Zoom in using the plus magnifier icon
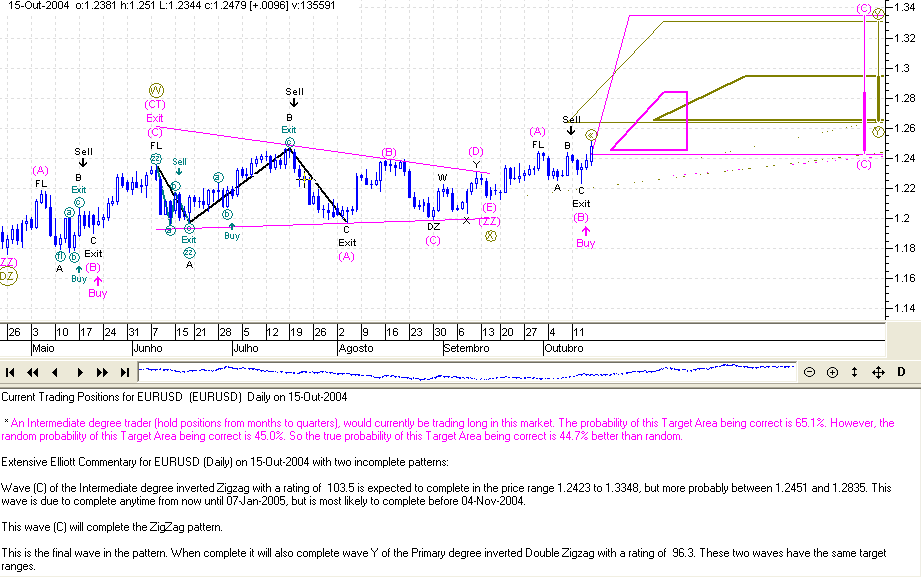 (x=832, y=372)
